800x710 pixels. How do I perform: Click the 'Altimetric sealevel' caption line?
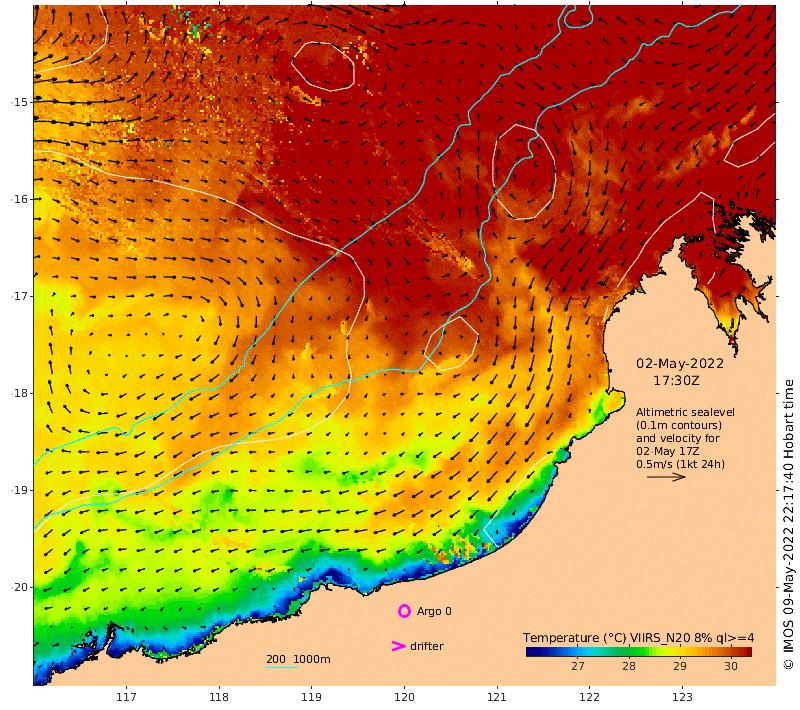coord(685,412)
